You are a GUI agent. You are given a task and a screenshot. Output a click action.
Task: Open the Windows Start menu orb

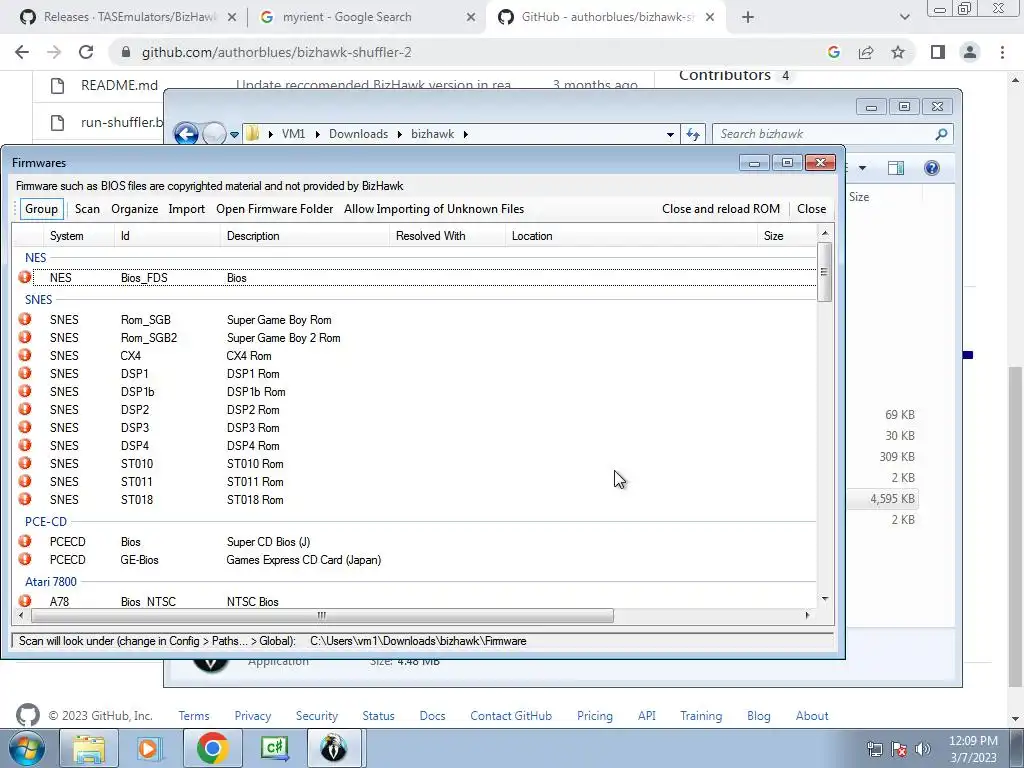[26, 748]
